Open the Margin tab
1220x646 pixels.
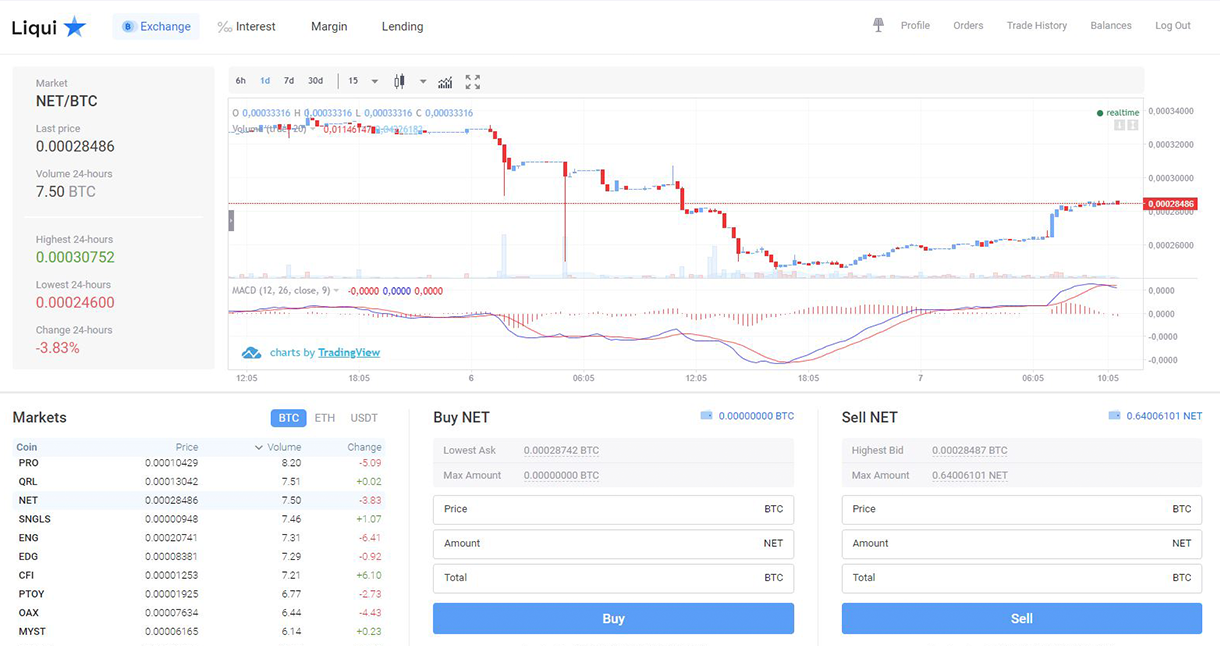pos(329,27)
